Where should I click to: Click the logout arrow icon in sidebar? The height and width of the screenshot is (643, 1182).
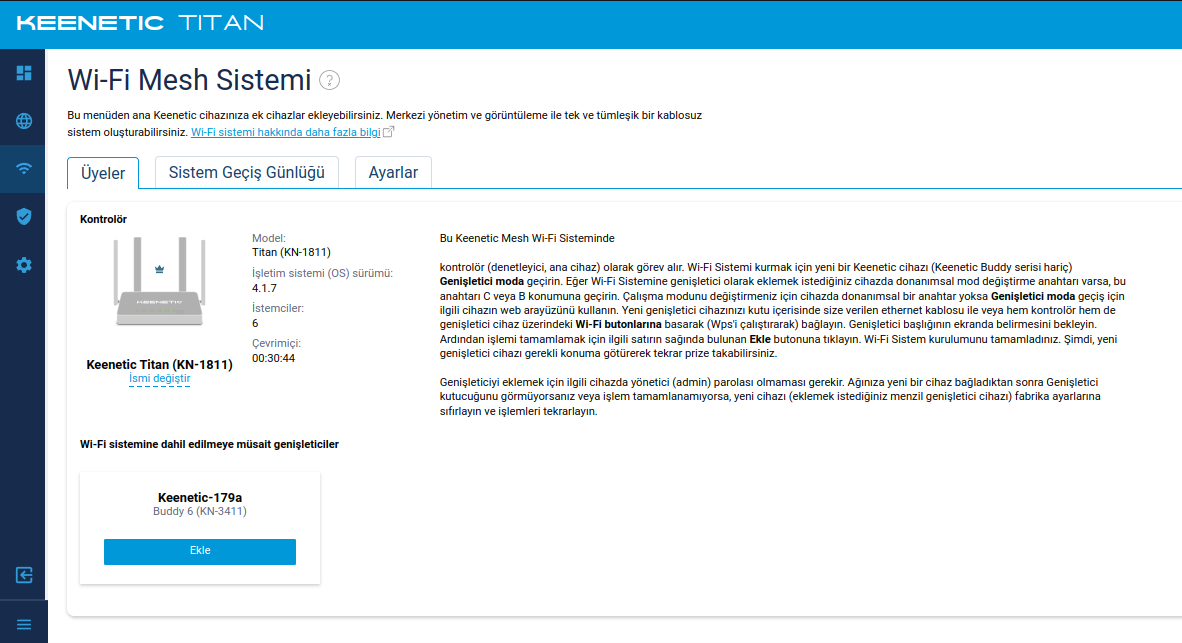point(24,575)
